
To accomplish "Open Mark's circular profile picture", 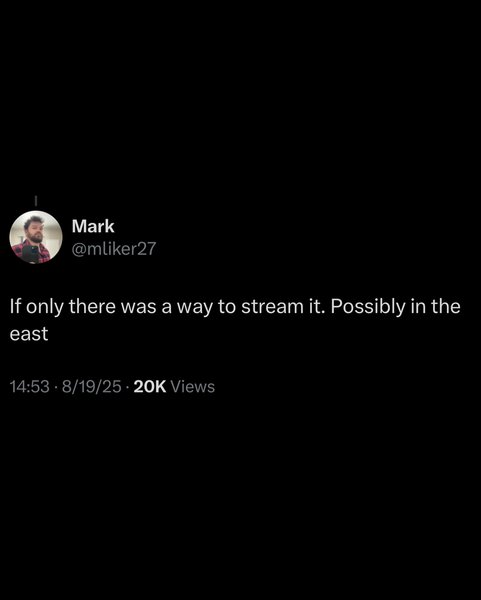I will (x=36, y=237).
